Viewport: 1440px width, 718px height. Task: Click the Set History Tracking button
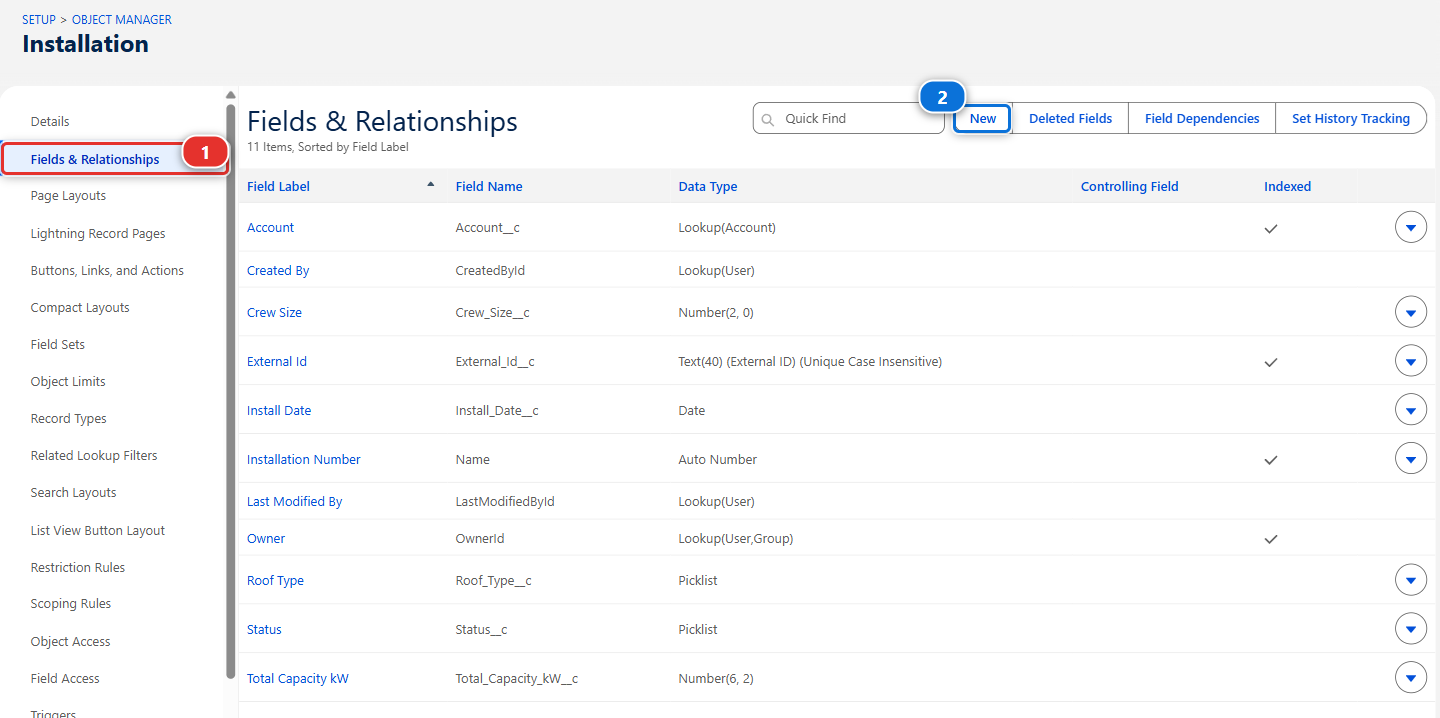(x=1351, y=118)
